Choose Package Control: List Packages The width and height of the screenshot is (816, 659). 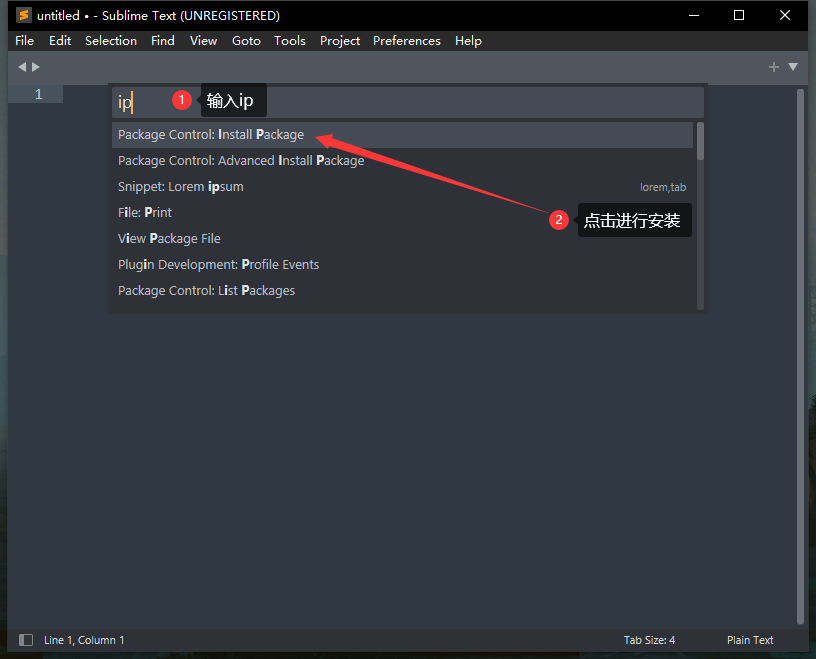point(206,291)
